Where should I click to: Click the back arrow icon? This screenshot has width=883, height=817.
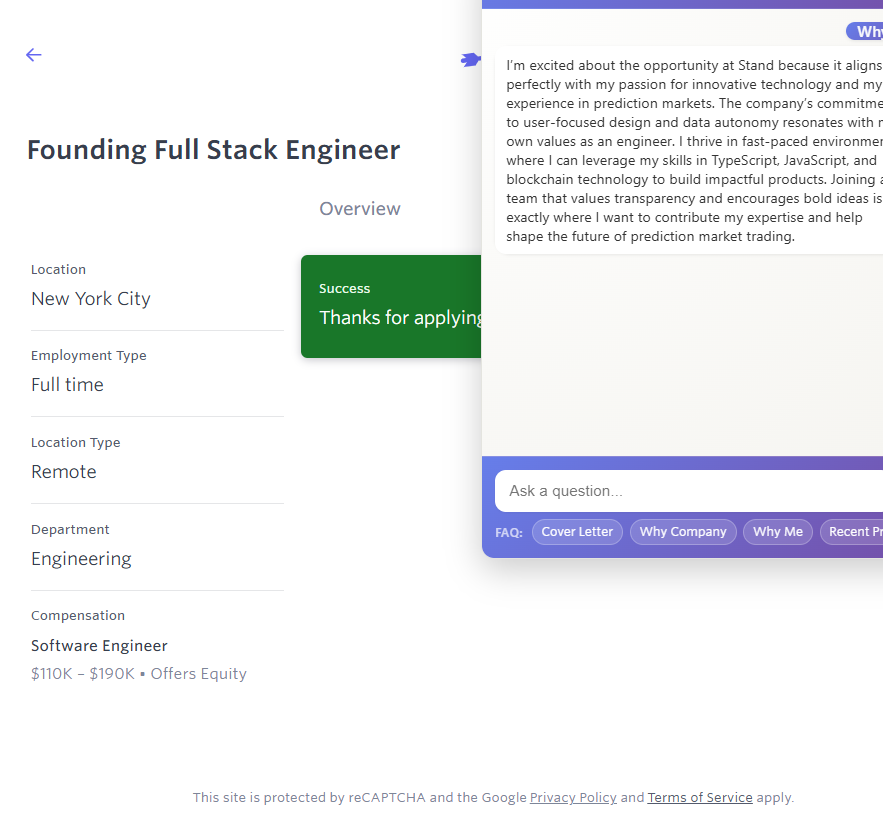(x=34, y=55)
